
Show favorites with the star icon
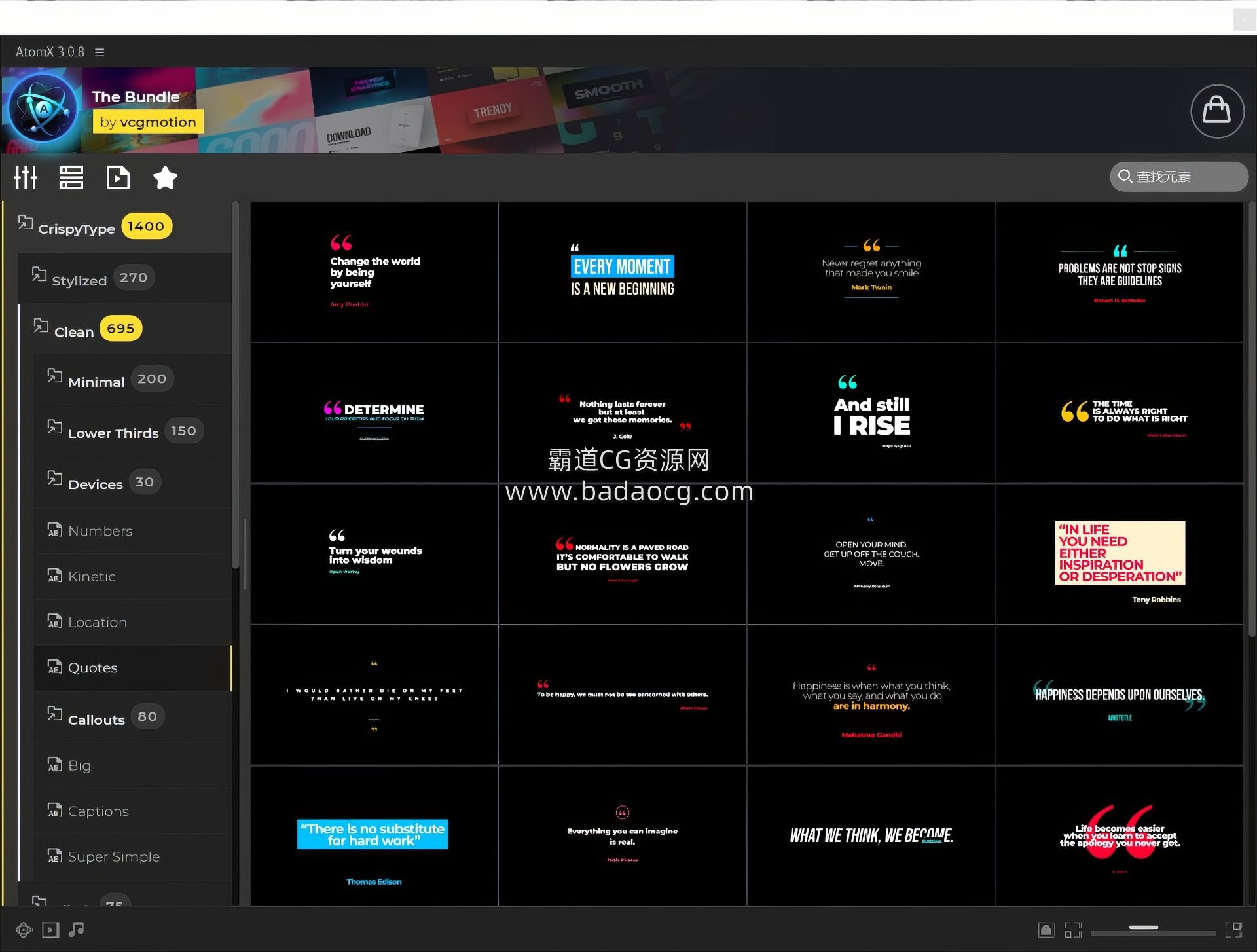(165, 177)
